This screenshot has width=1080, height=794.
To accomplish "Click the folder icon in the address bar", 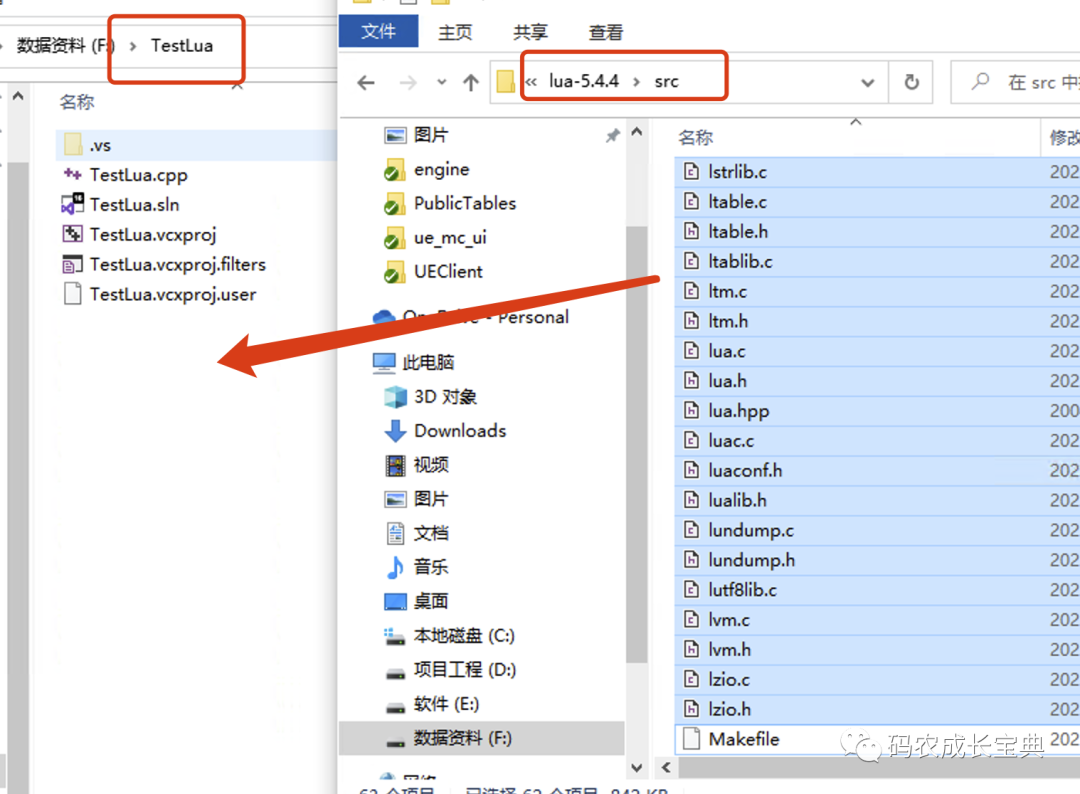I will (x=504, y=80).
